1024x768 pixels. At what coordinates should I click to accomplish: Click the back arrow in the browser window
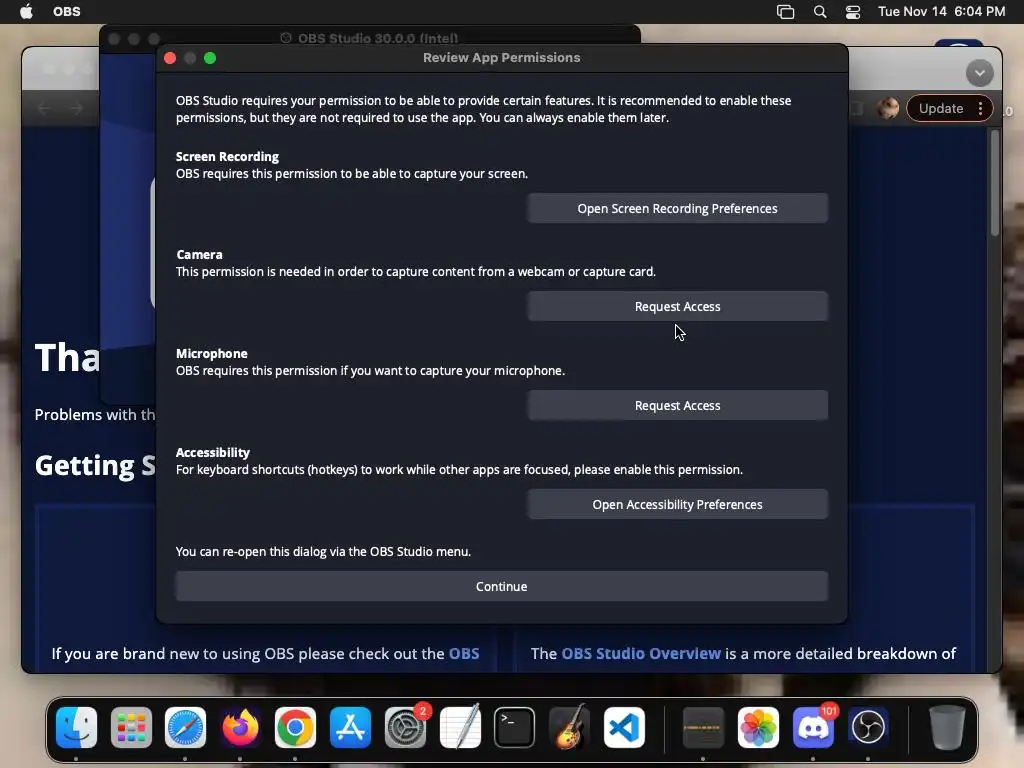coord(44,108)
